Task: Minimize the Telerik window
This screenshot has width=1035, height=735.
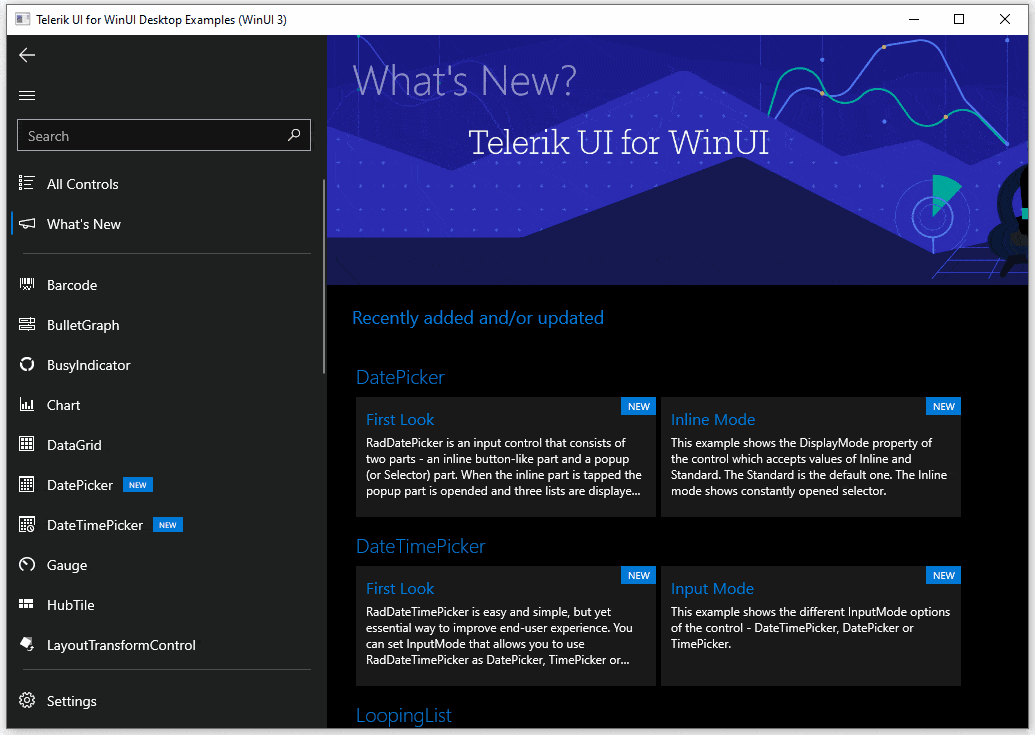Action: (914, 19)
